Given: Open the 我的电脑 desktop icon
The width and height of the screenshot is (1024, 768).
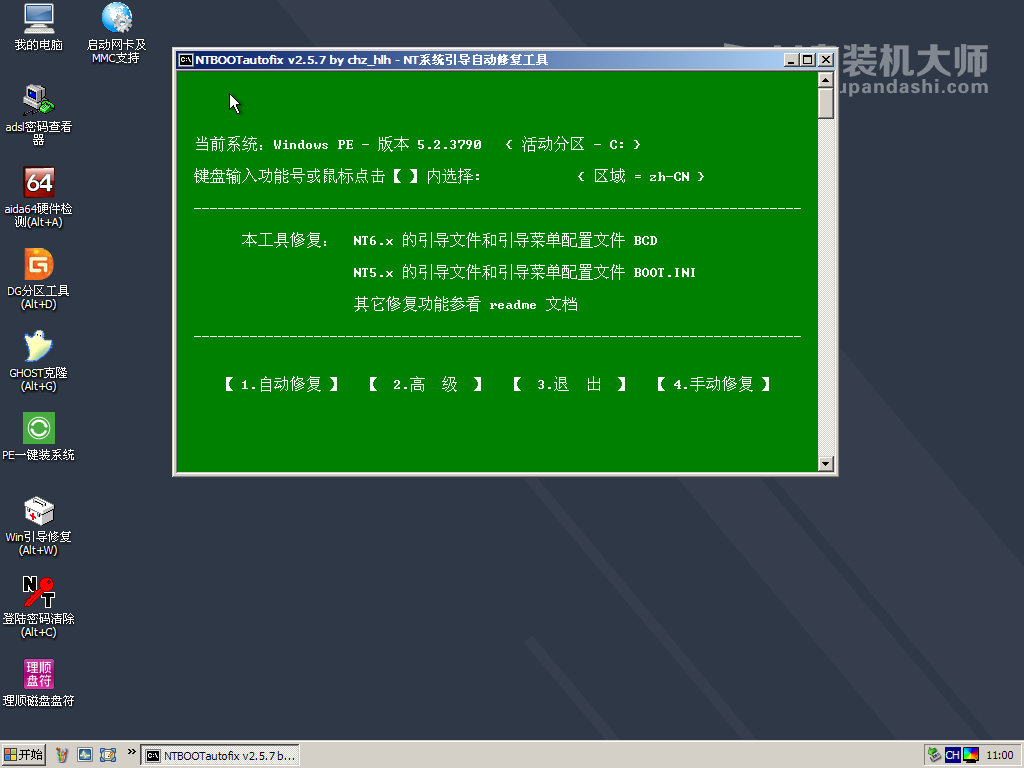Looking at the screenshot, I should click(38, 18).
